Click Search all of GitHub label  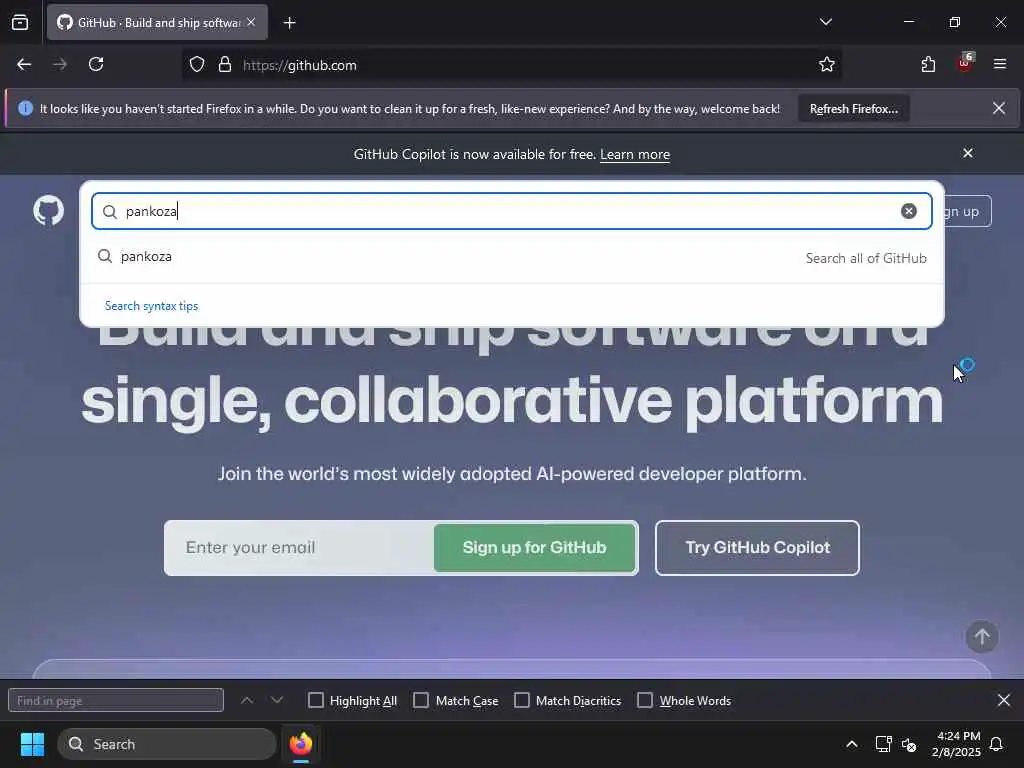pyautogui.click(x=866, y=258)
